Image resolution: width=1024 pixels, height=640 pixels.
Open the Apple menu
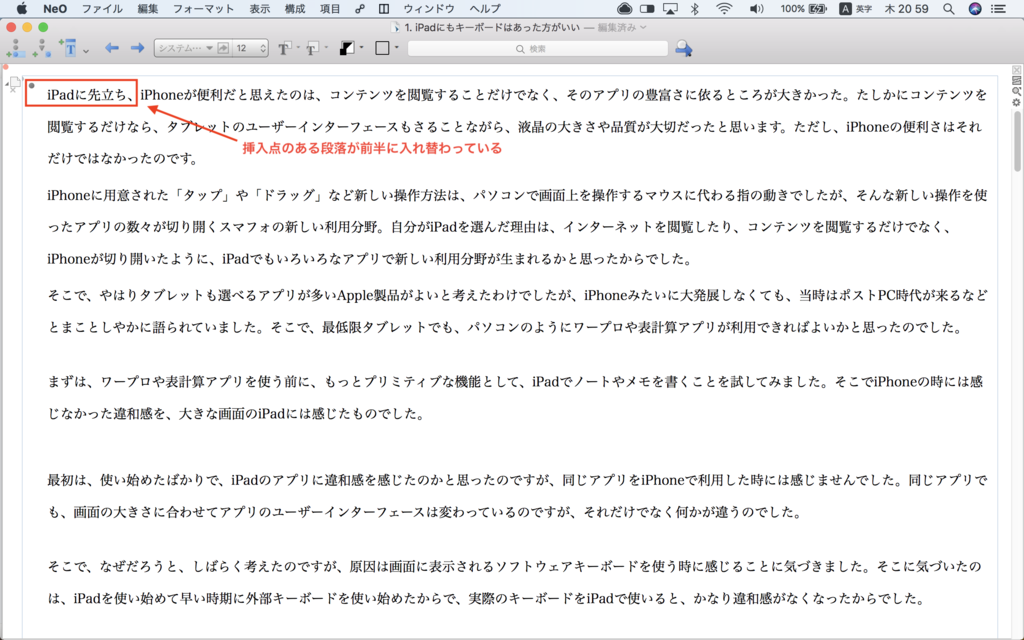(x=22, y=8)
